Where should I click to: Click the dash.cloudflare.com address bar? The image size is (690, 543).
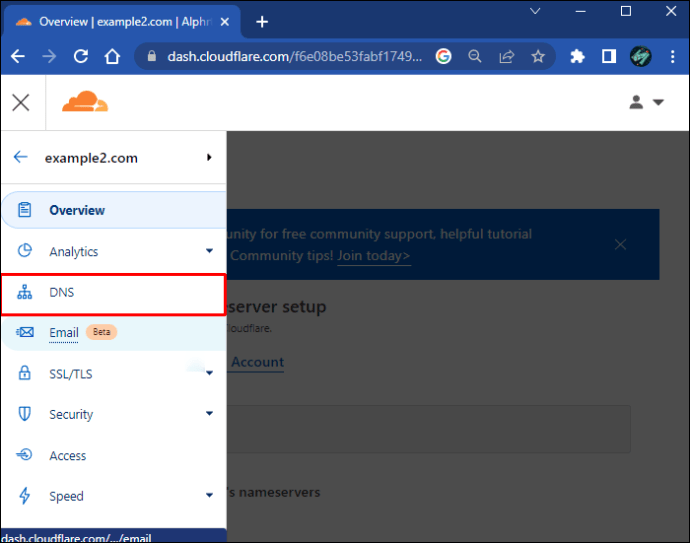point(294,56)
